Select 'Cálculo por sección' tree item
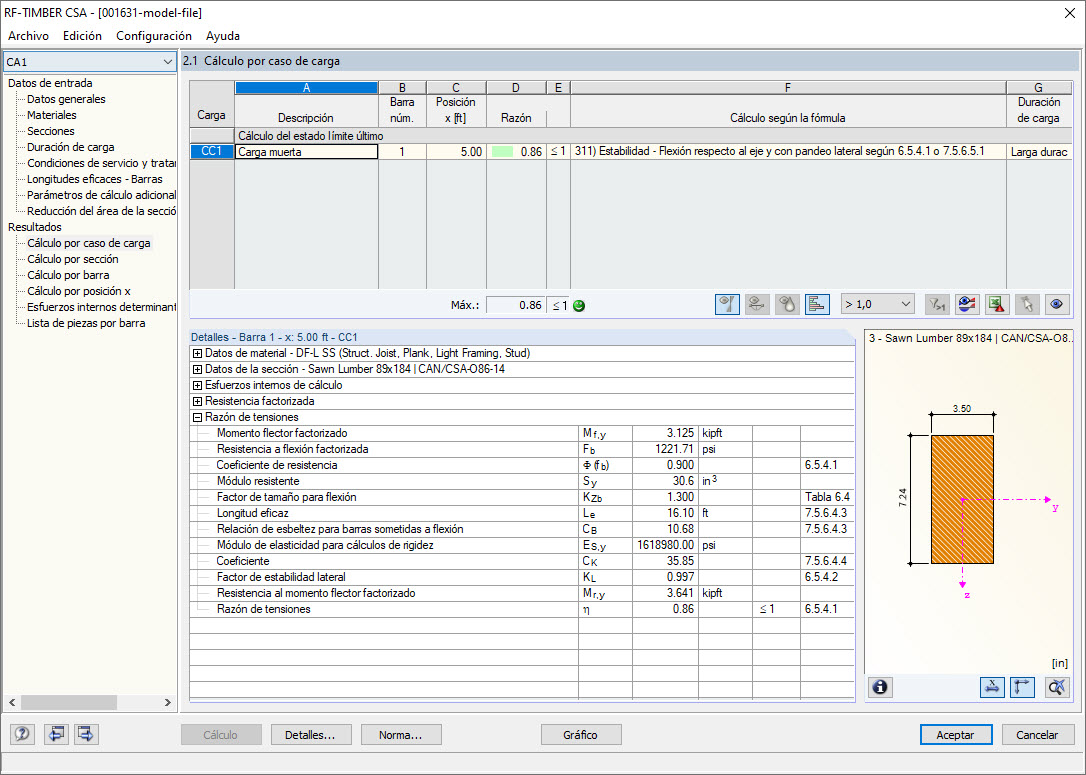Viewport: 1086px width, 775px height. pyautogui.click(x=73, y=259)
